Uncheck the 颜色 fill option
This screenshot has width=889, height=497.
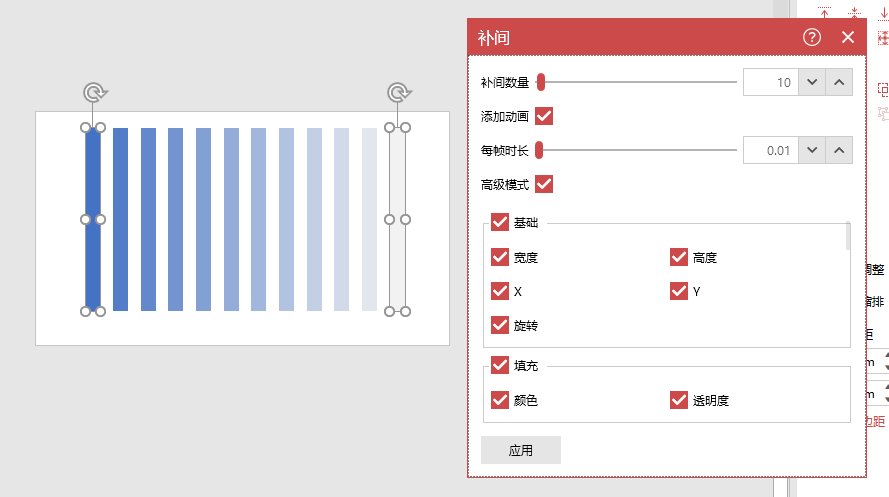pyautogui.click(x=500, y=401)
